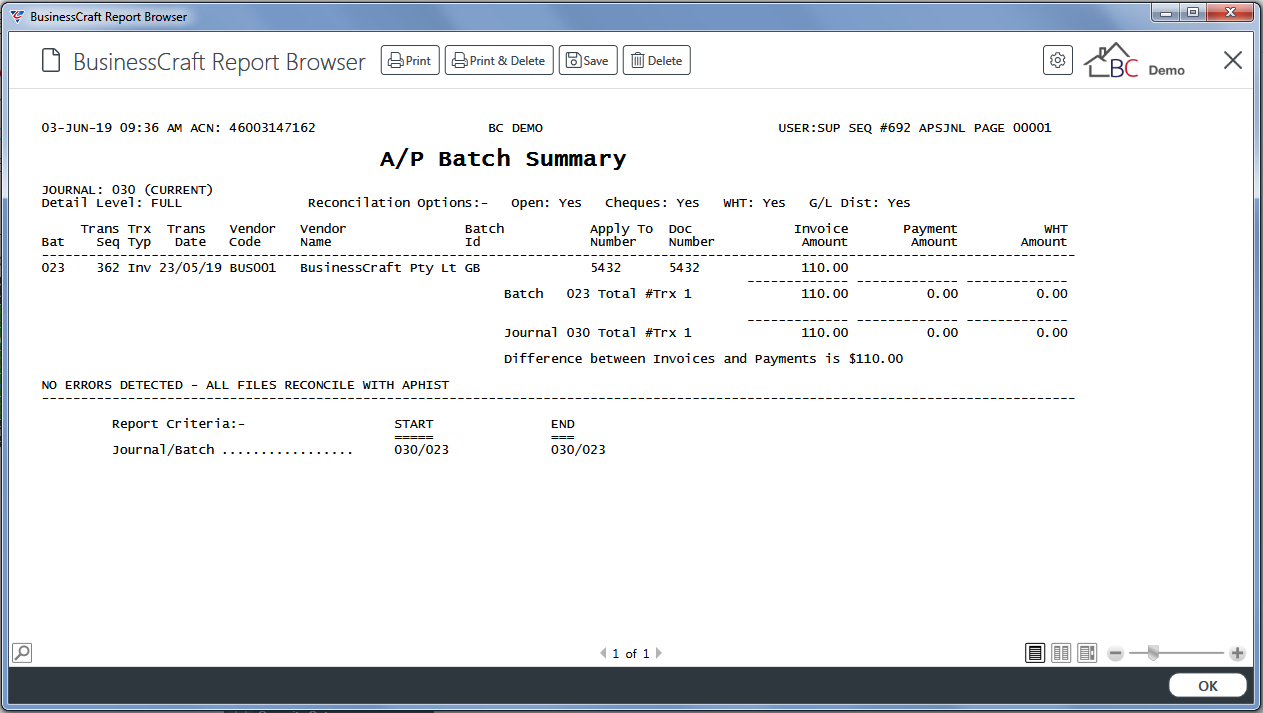Click the 'Doc Number' column header
This screenshot has width=1263, height=713.
(x=691, y=235)
